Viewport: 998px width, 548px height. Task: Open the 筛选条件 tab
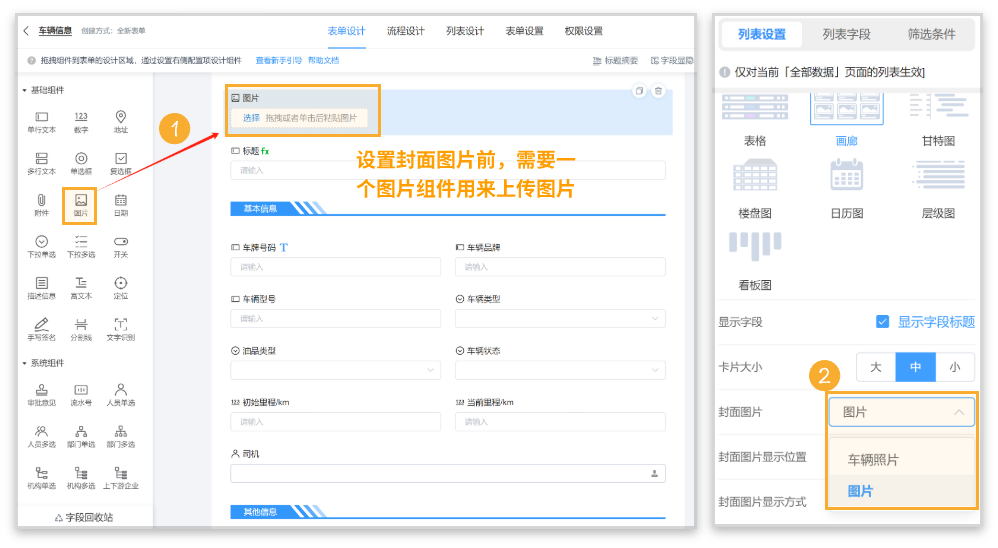pyautogui.click(x=931, y=34)
